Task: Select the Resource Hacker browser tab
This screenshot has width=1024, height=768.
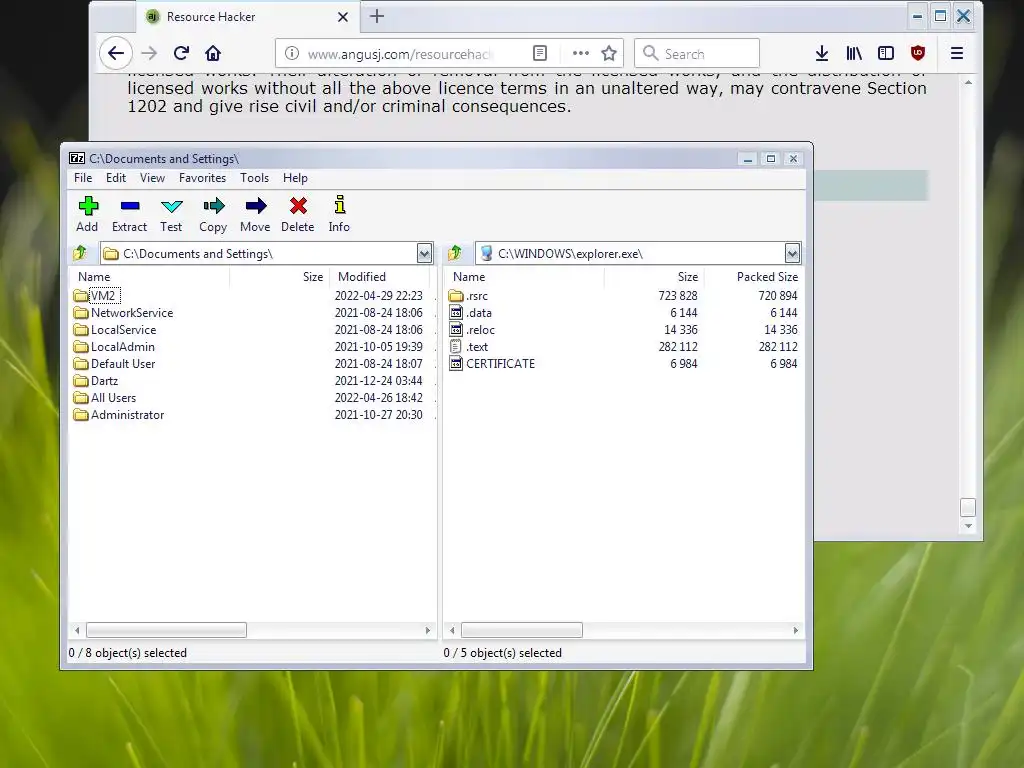Action: (x=248, y=17)
